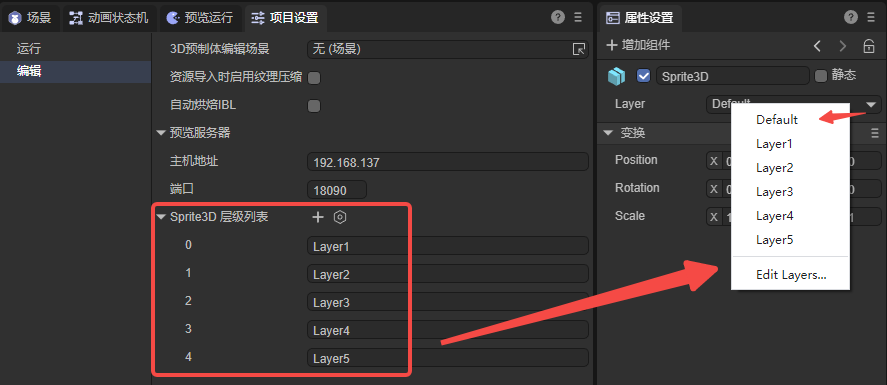This screenshot has height=385, width=887.
Task: Click the 增加组件 button
Action: tap(639, 46)
